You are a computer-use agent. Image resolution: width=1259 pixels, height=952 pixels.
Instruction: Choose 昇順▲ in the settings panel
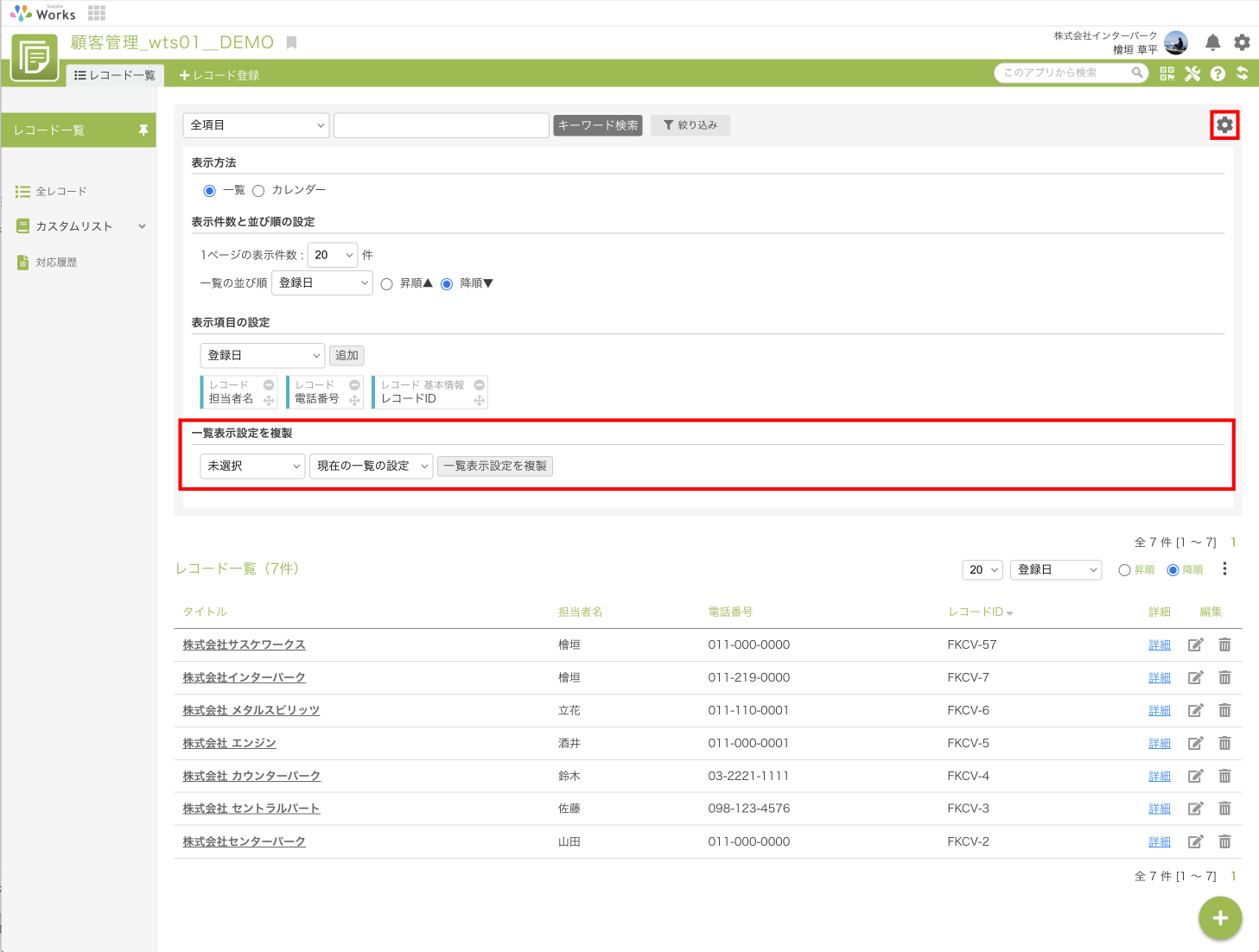[386, 284]
